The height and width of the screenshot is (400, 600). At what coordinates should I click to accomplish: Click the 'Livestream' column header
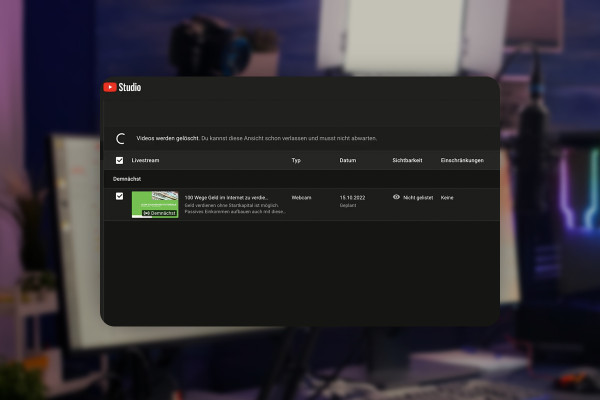coord(145,160)
